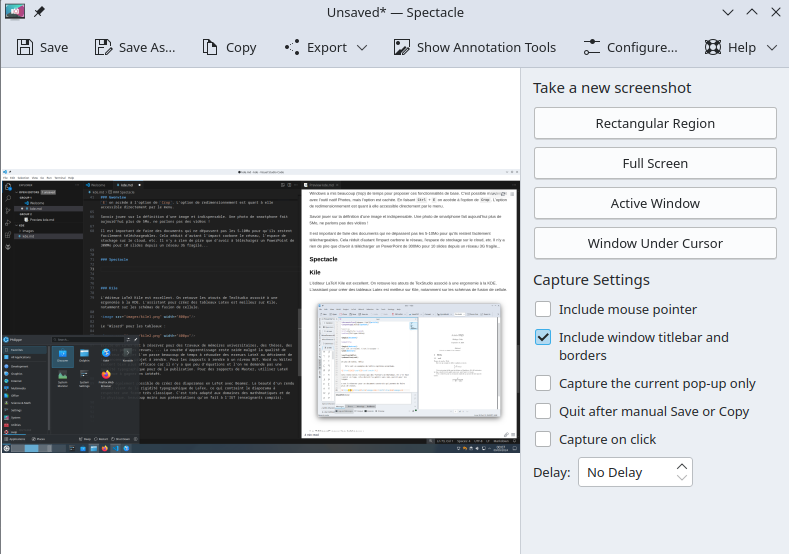Click the Show Annotation Tools icon
Screen dimensions: 789x554
coord(401,47)
